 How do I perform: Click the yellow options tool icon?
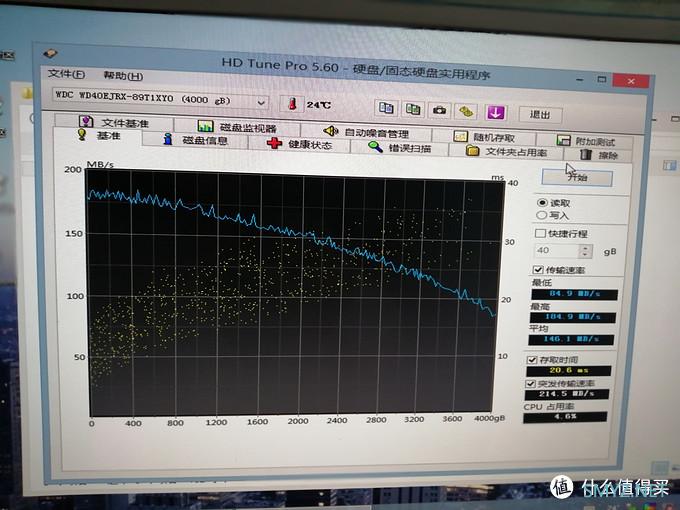pyautogui.click(x=466, y=111)
